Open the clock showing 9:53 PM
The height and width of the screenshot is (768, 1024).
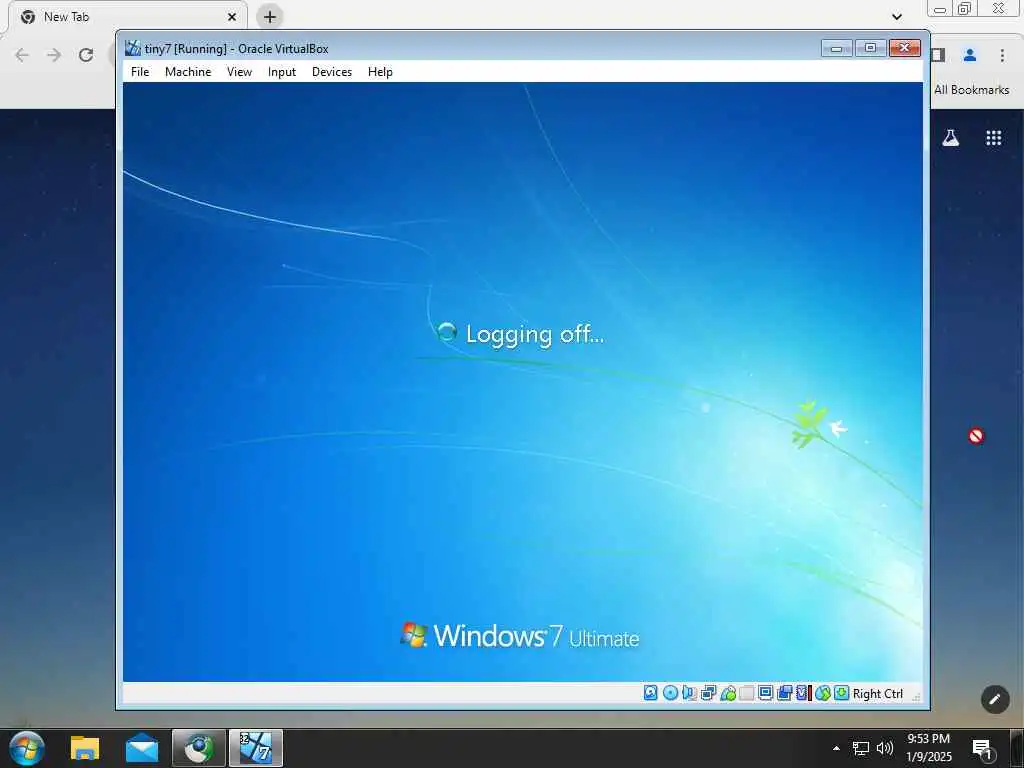(x=929, y=748)
